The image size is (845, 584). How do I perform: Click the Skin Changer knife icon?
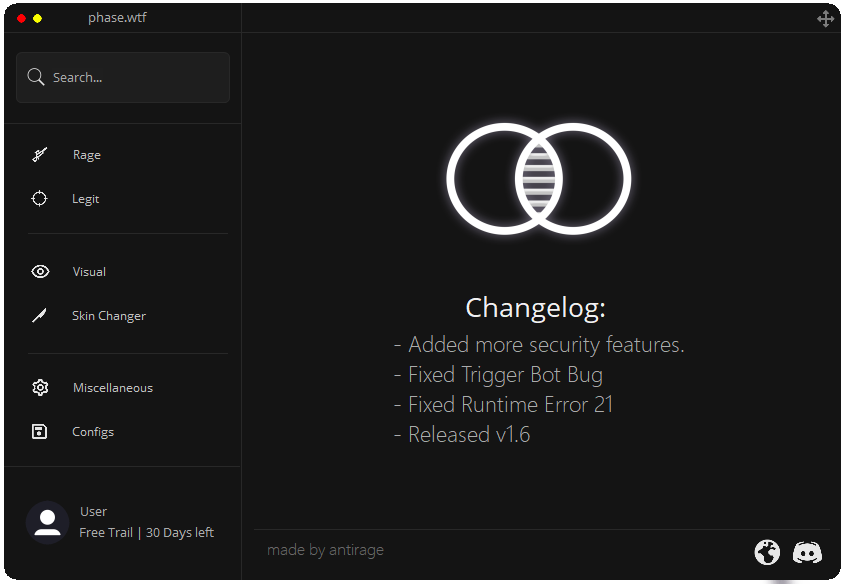[x=39, y=316]
